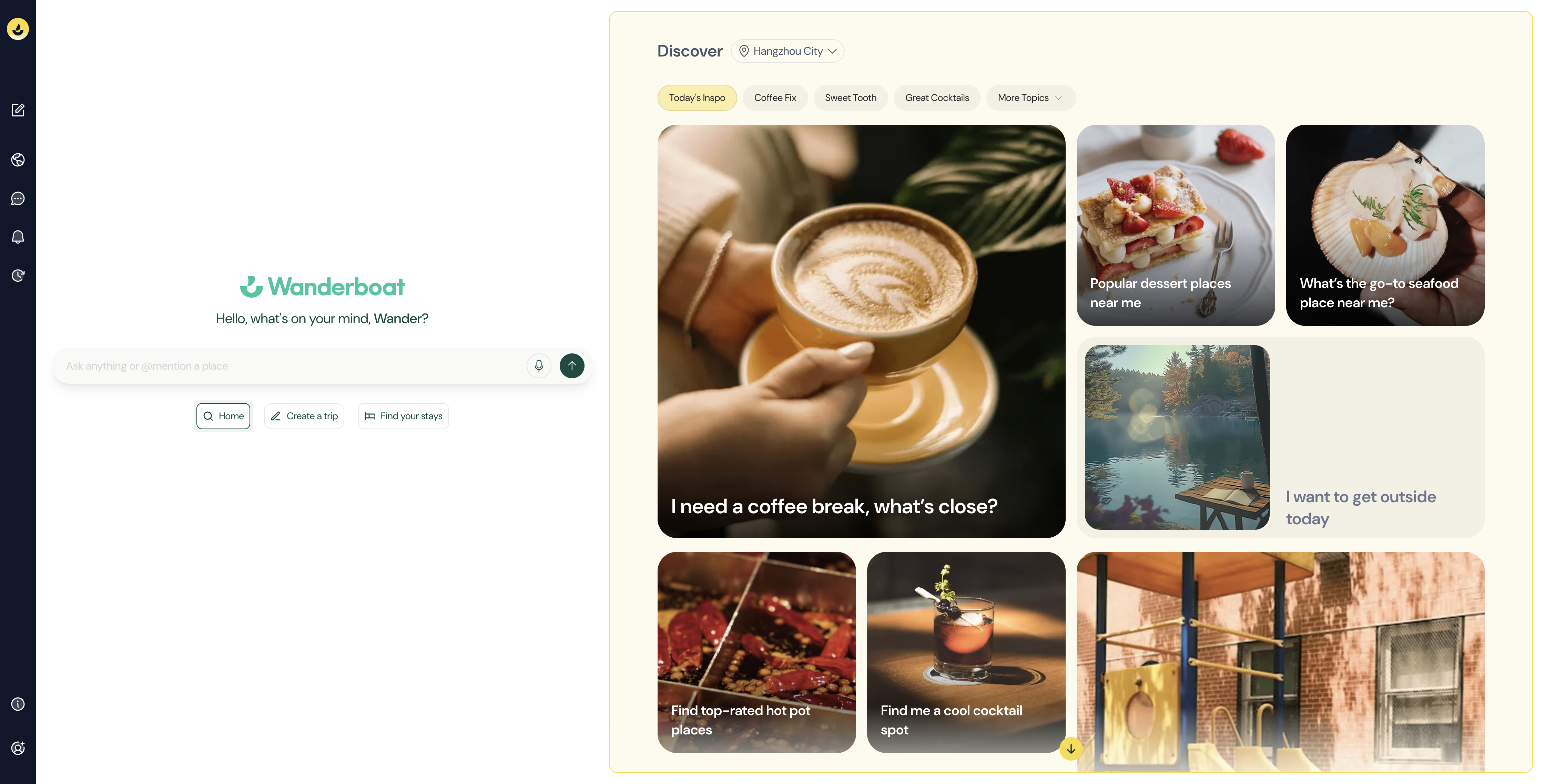Select the Coffee Fix topic tab
The image size is (1544, 784).
(x=775, y=98)
